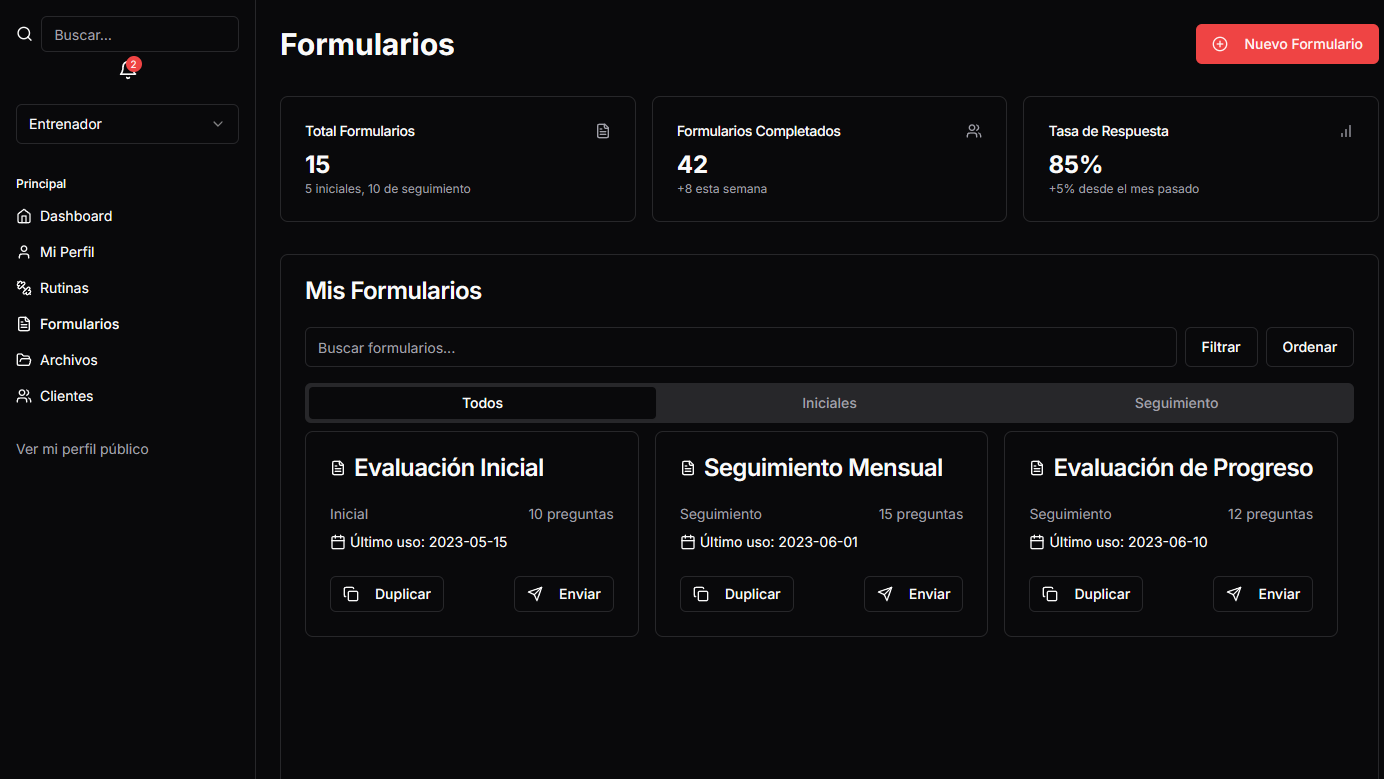The height and width of the screenshot is (779, 1384).
Task: Open the Filtrar options
Action: [x=1220, y=347]
